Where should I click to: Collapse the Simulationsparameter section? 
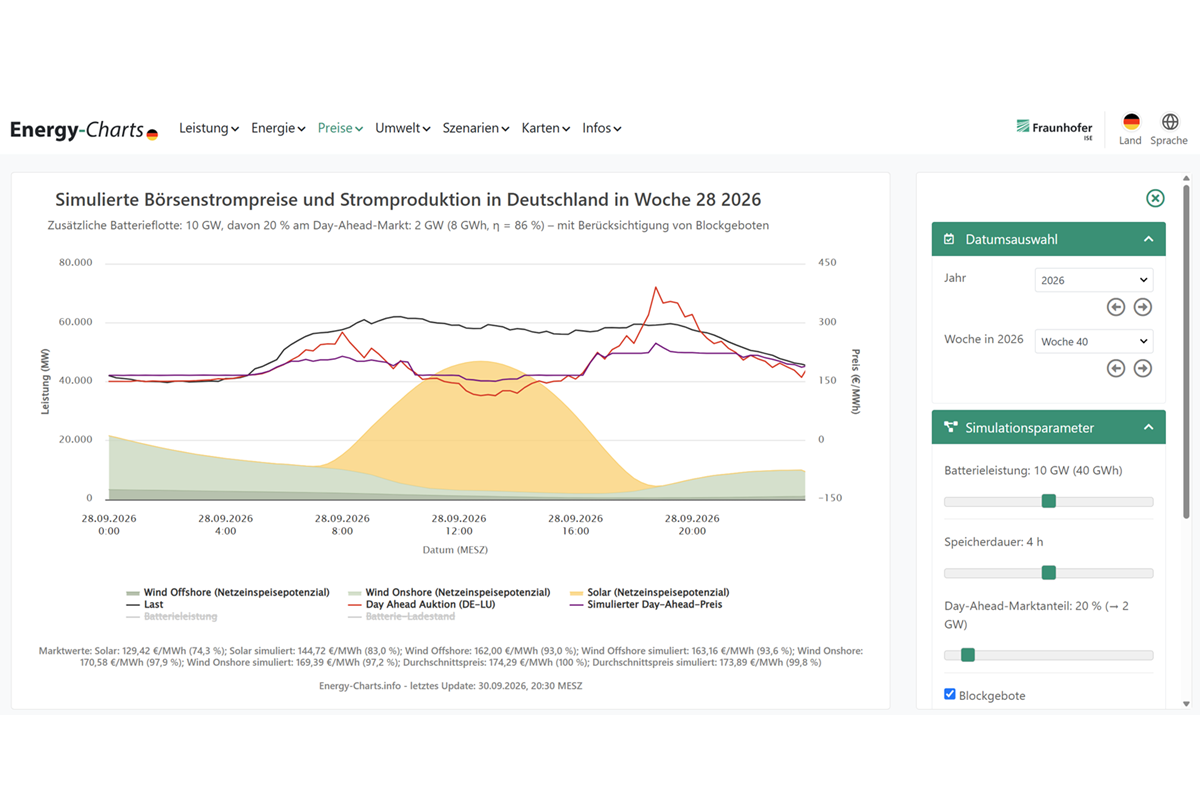pos(1148,428)
